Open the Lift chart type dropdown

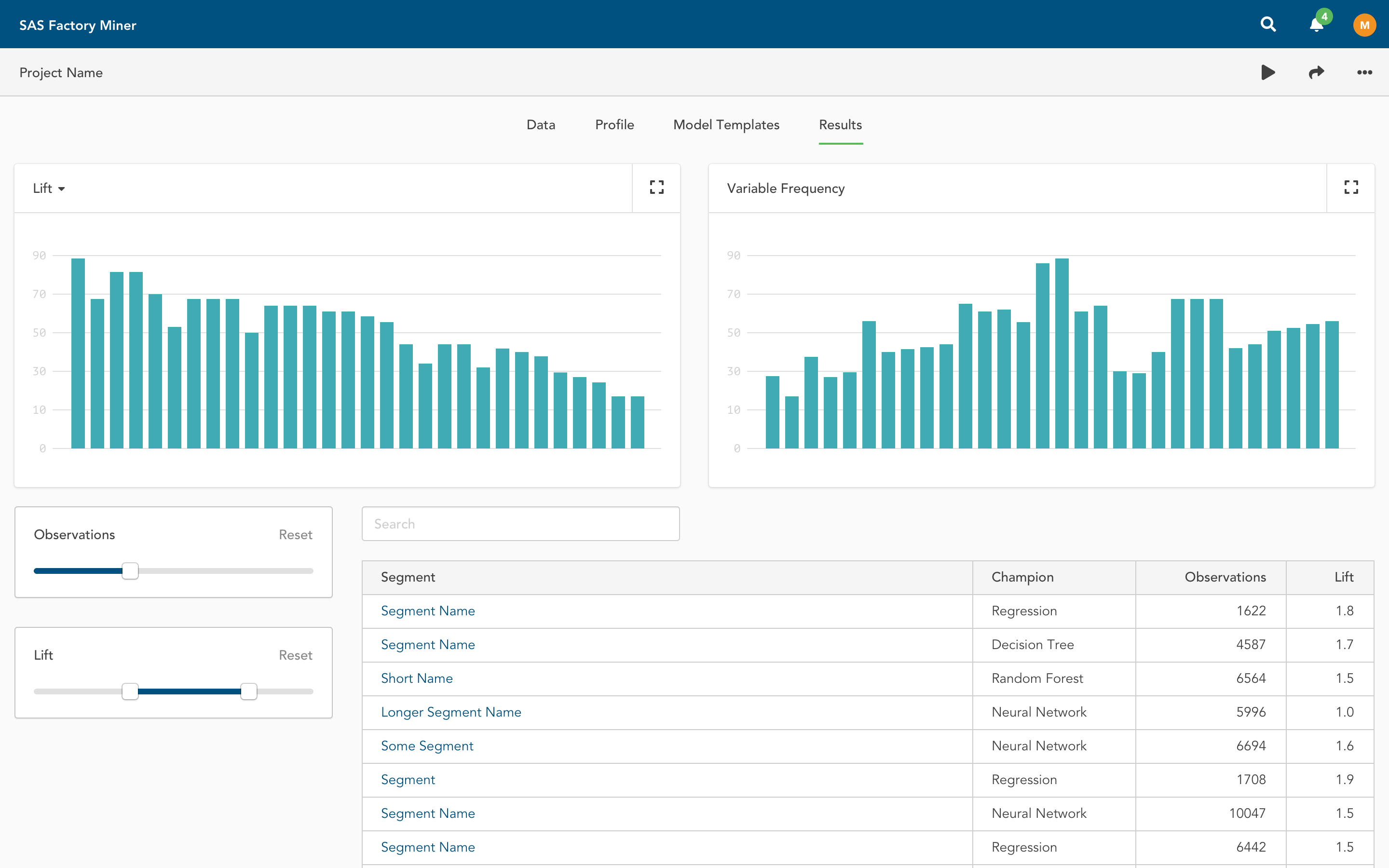point(49,188)
